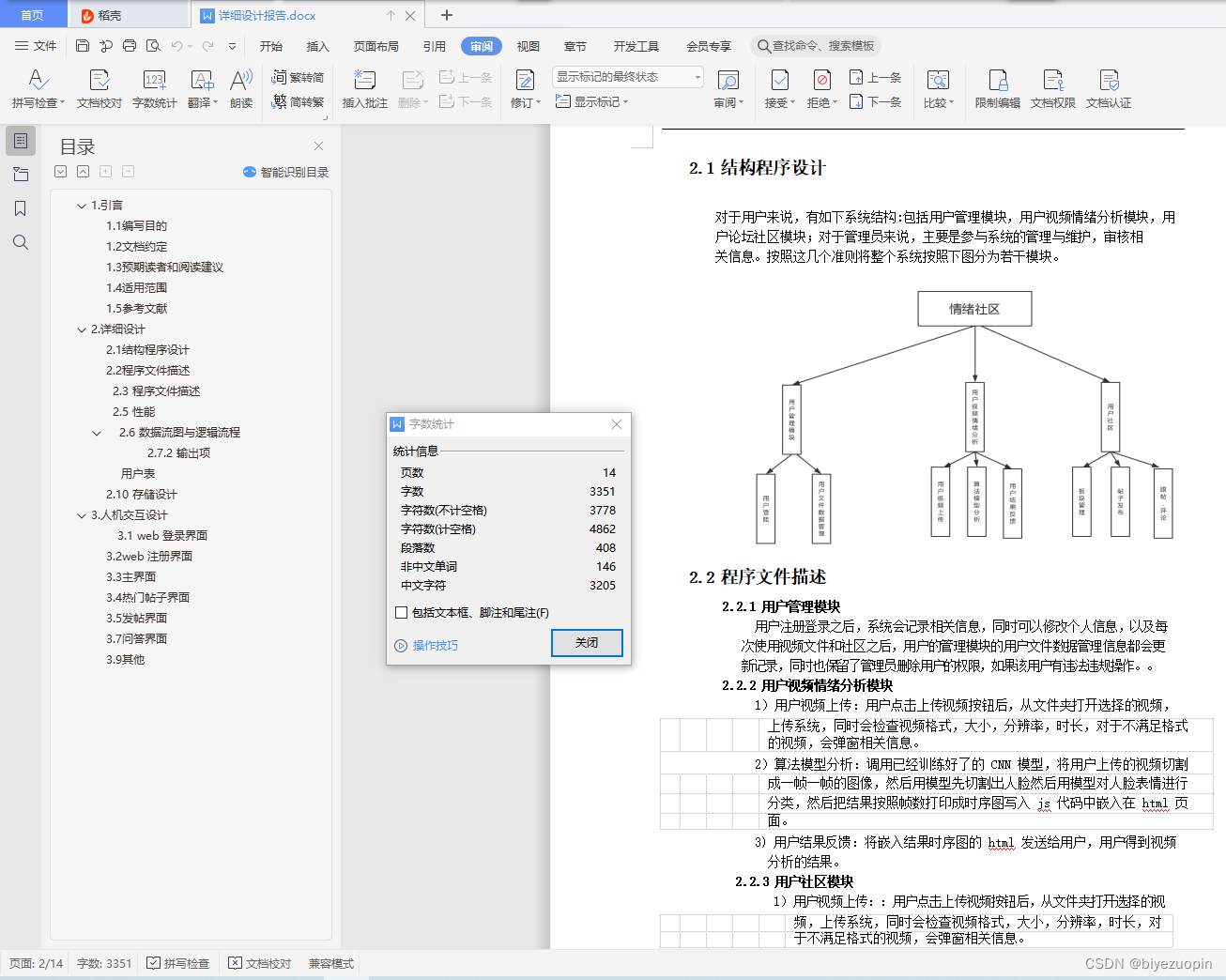This screenshot has width=1226, height=980.
Task: Go to next change (下一条) near Reject
Action: click(x=875, y=101)
